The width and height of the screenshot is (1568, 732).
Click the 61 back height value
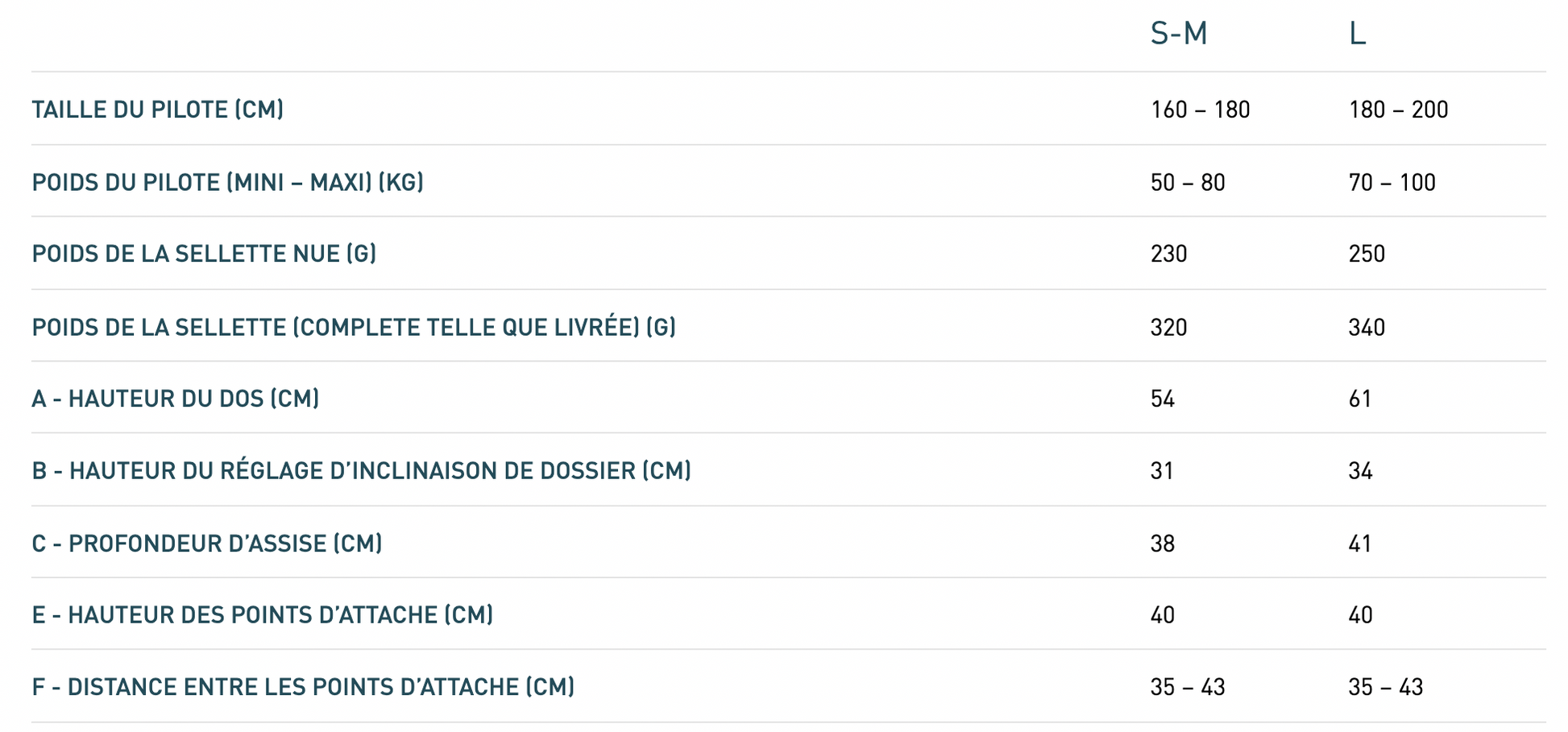[x=1360, y=399]
